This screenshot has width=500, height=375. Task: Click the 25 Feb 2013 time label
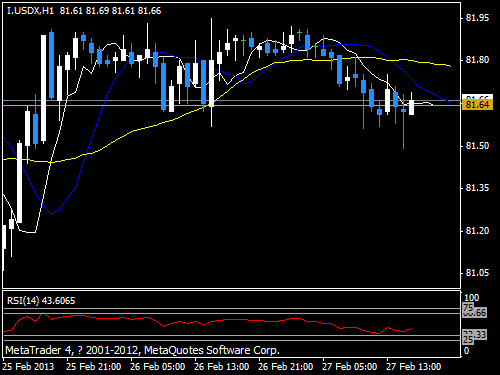28,367
